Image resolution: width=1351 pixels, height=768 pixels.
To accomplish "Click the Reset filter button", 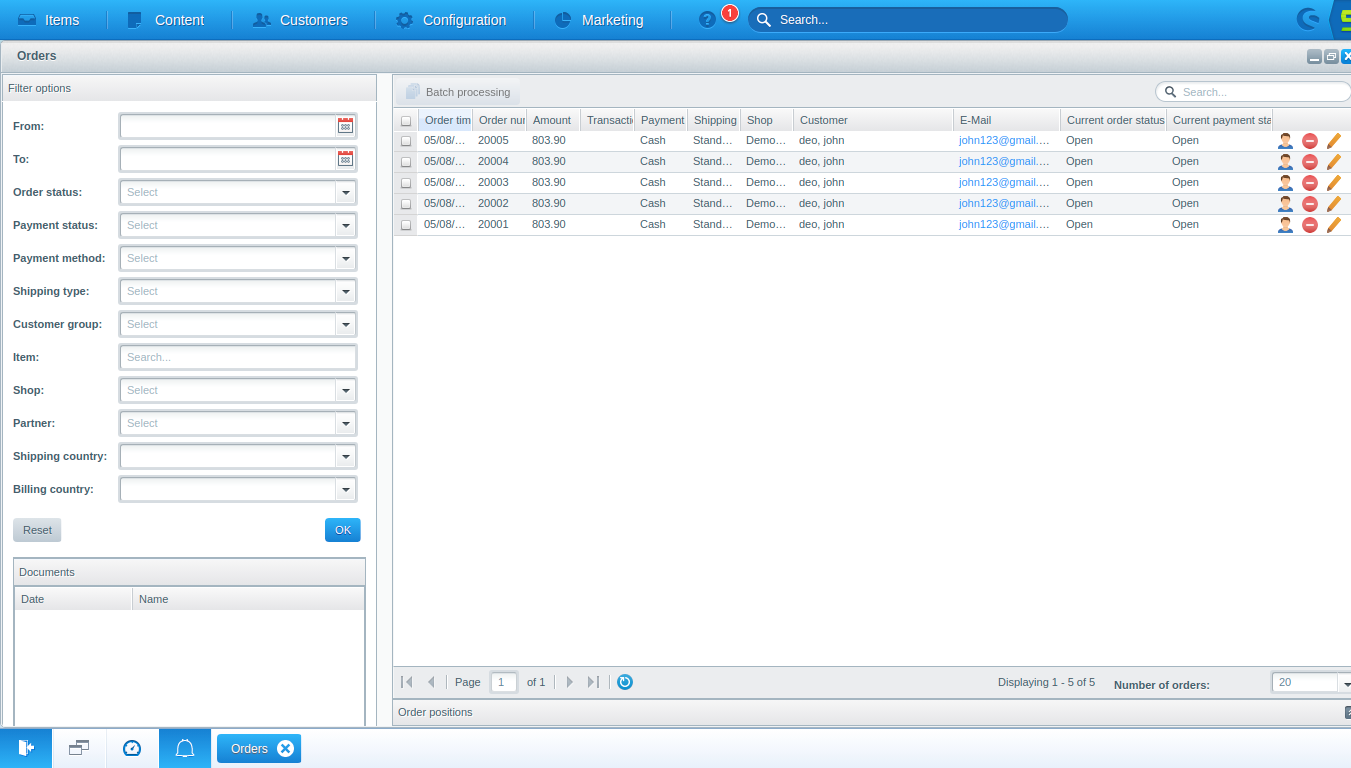I will point(37,530).
